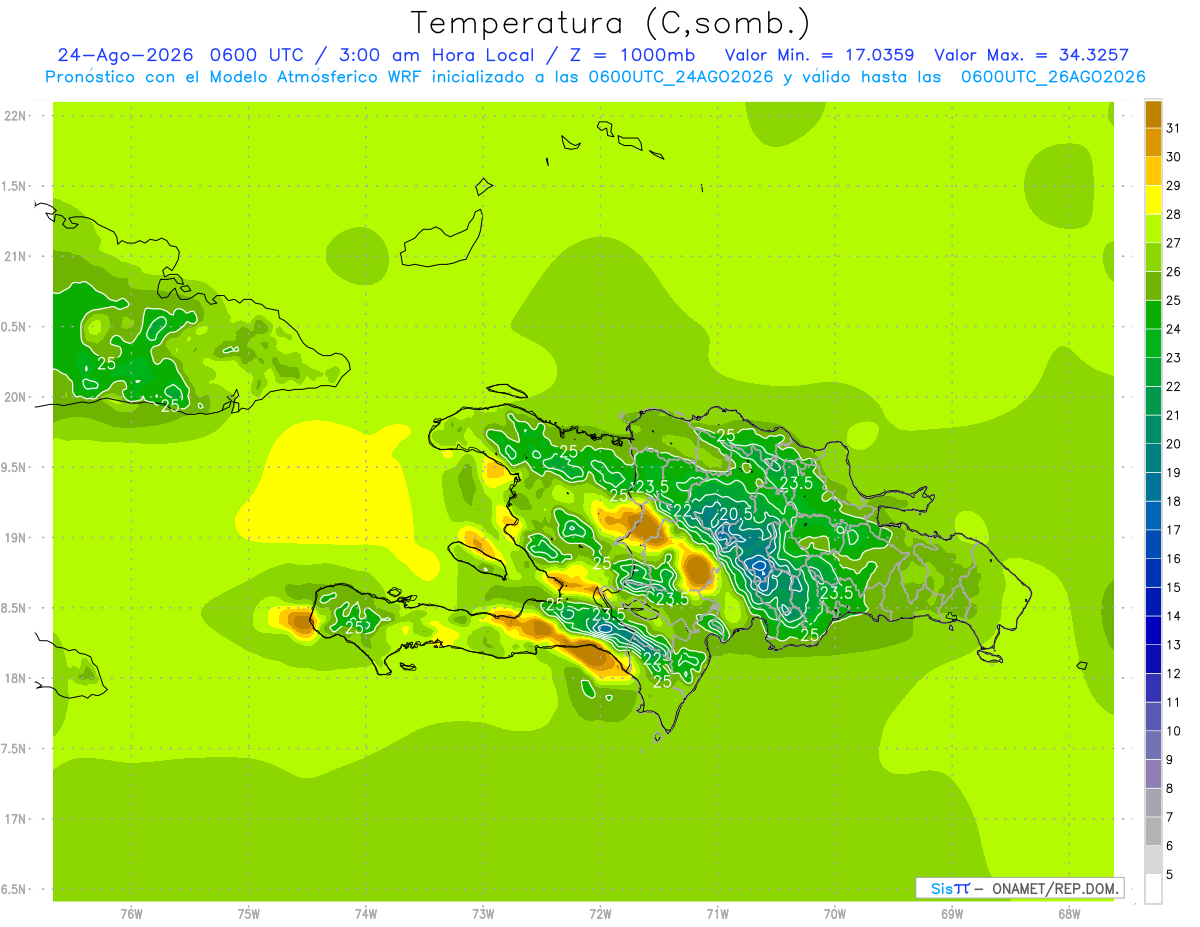Click the legend value "28"
1200x927 pixels.
(1173, 214)
